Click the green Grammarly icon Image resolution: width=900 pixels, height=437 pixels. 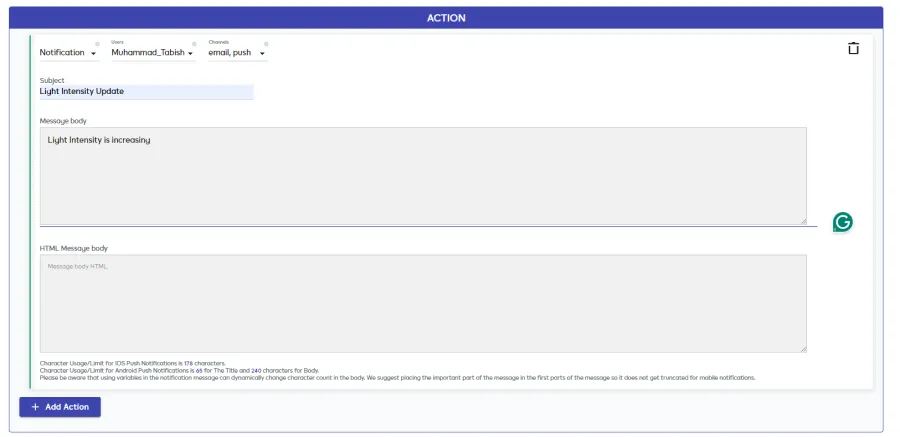[x=843, y=222]
